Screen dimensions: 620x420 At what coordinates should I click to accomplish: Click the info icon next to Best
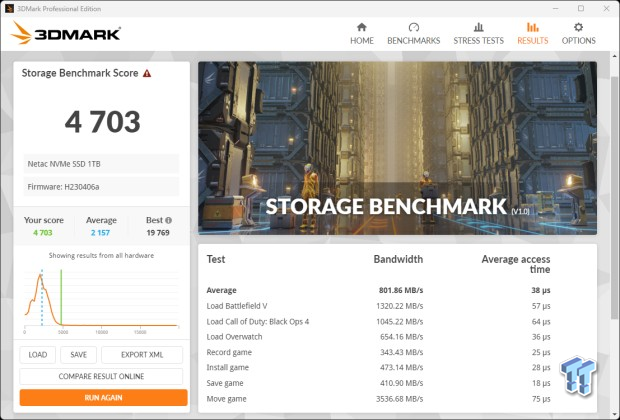pos(168,220)
